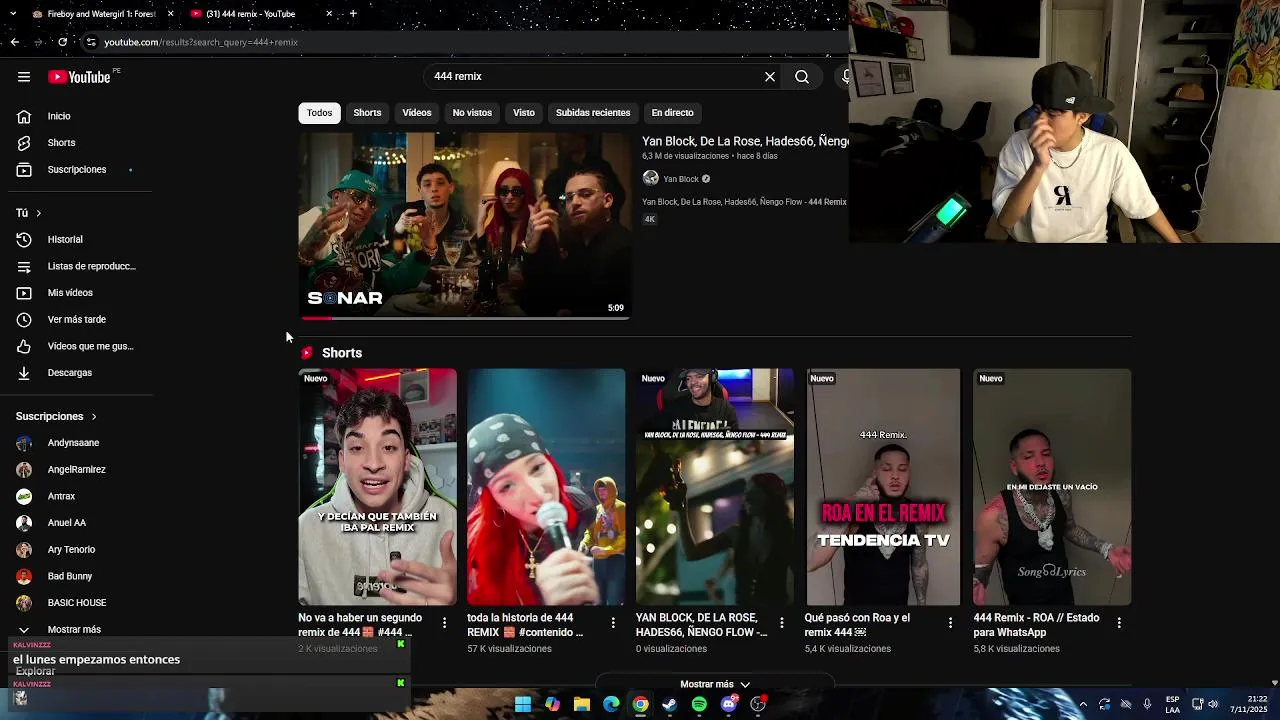This screenshot has height=720, width=1280.
Task: Select the Vídeos filter chip
Action: point(417,113)
